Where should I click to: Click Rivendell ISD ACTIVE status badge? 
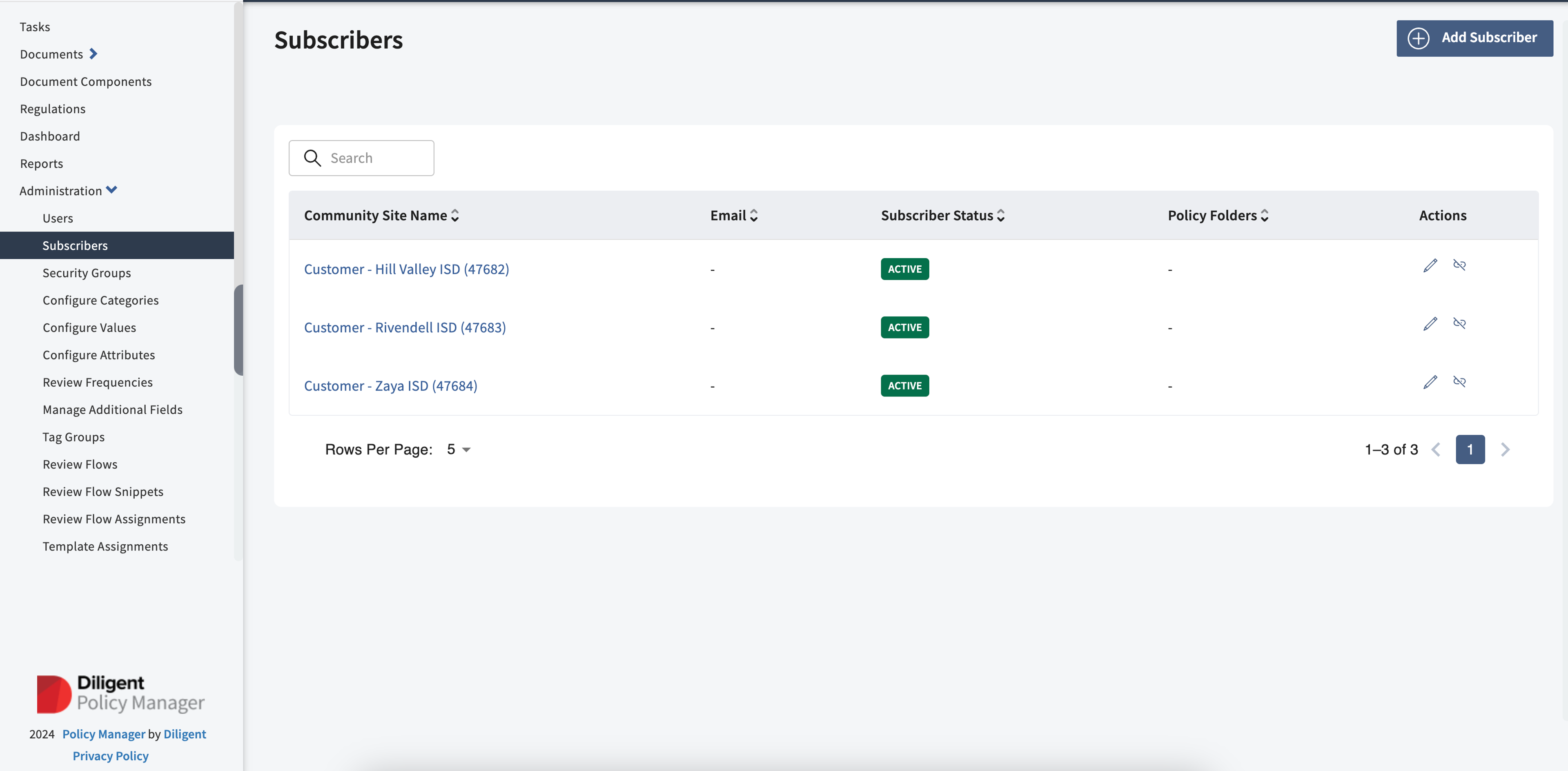pyautogui.click(x=904, y=328)
